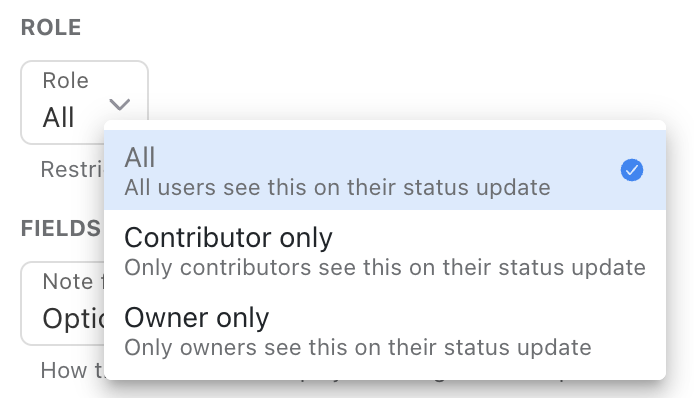Click the FIELDS section heading

coord(61,228)
